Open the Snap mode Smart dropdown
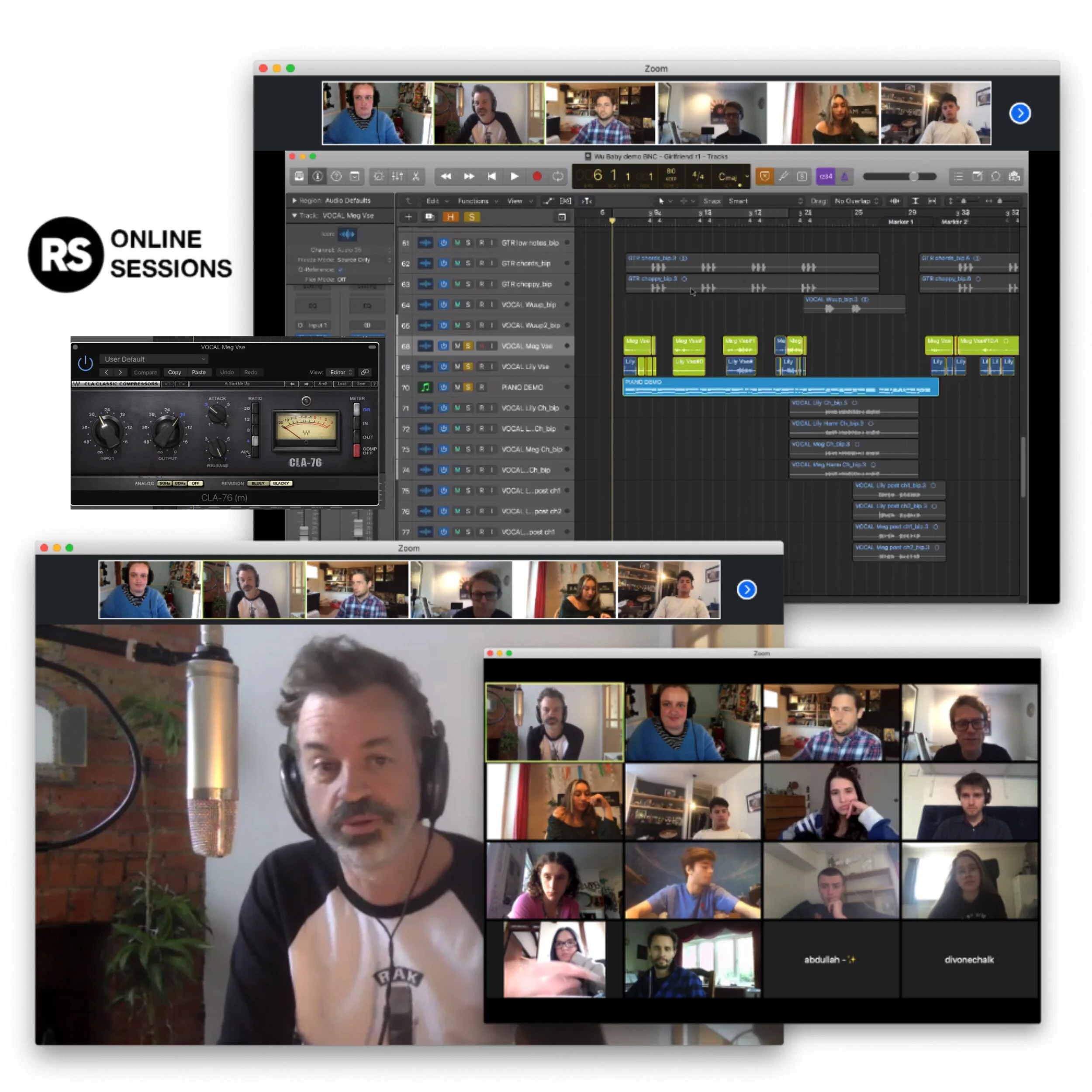Viewport: 1092px width, 1092px height. coord(738,200)
